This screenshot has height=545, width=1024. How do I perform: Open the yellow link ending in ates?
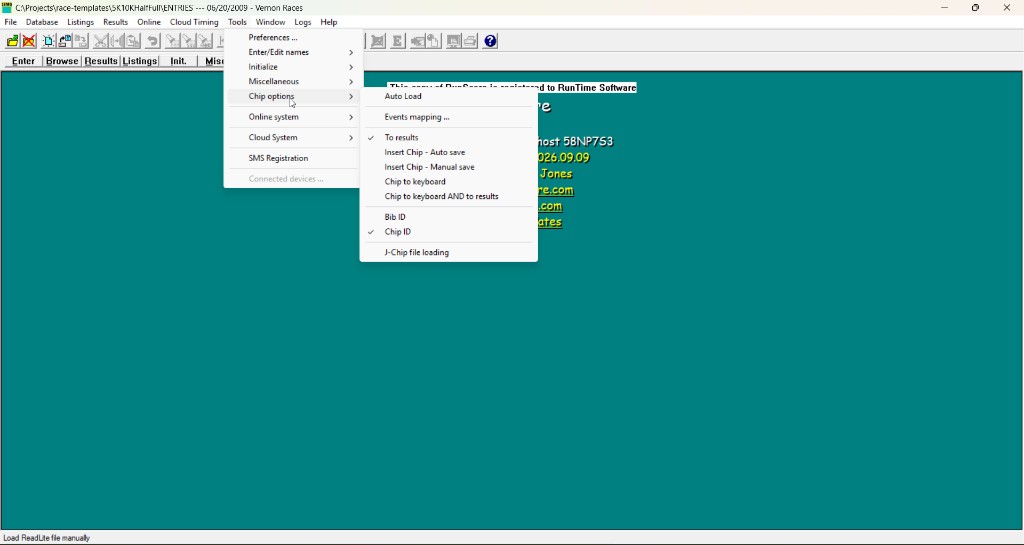pos(550,222)
